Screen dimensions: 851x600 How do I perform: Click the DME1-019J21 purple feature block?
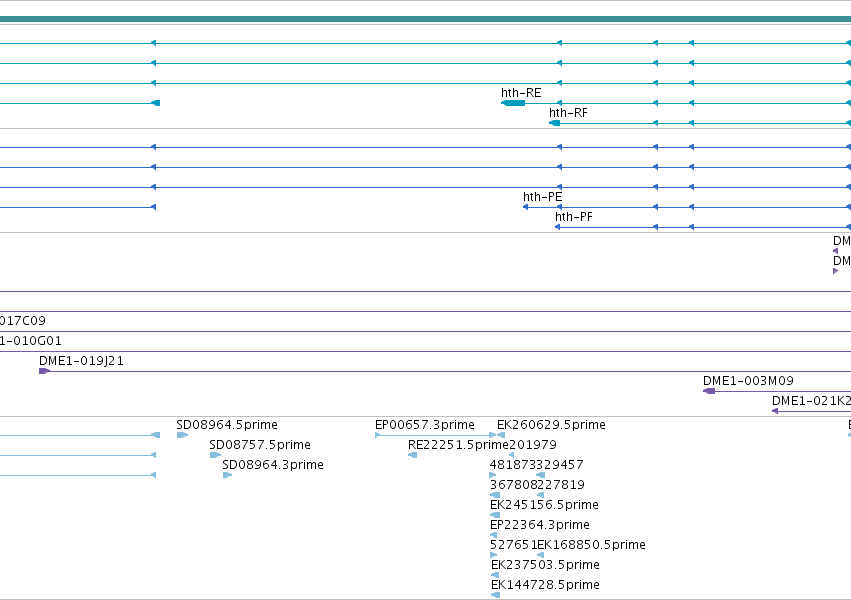click(x=45, y=371)
